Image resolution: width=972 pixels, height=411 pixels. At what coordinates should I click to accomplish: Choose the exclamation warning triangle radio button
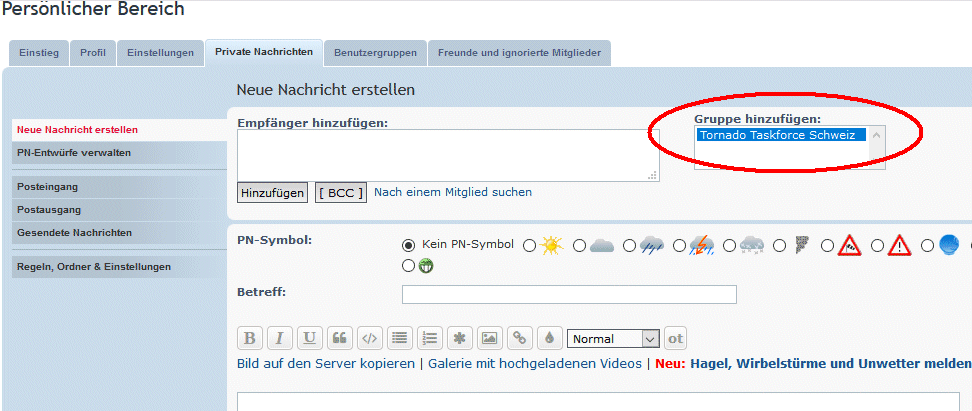(877, 246)
